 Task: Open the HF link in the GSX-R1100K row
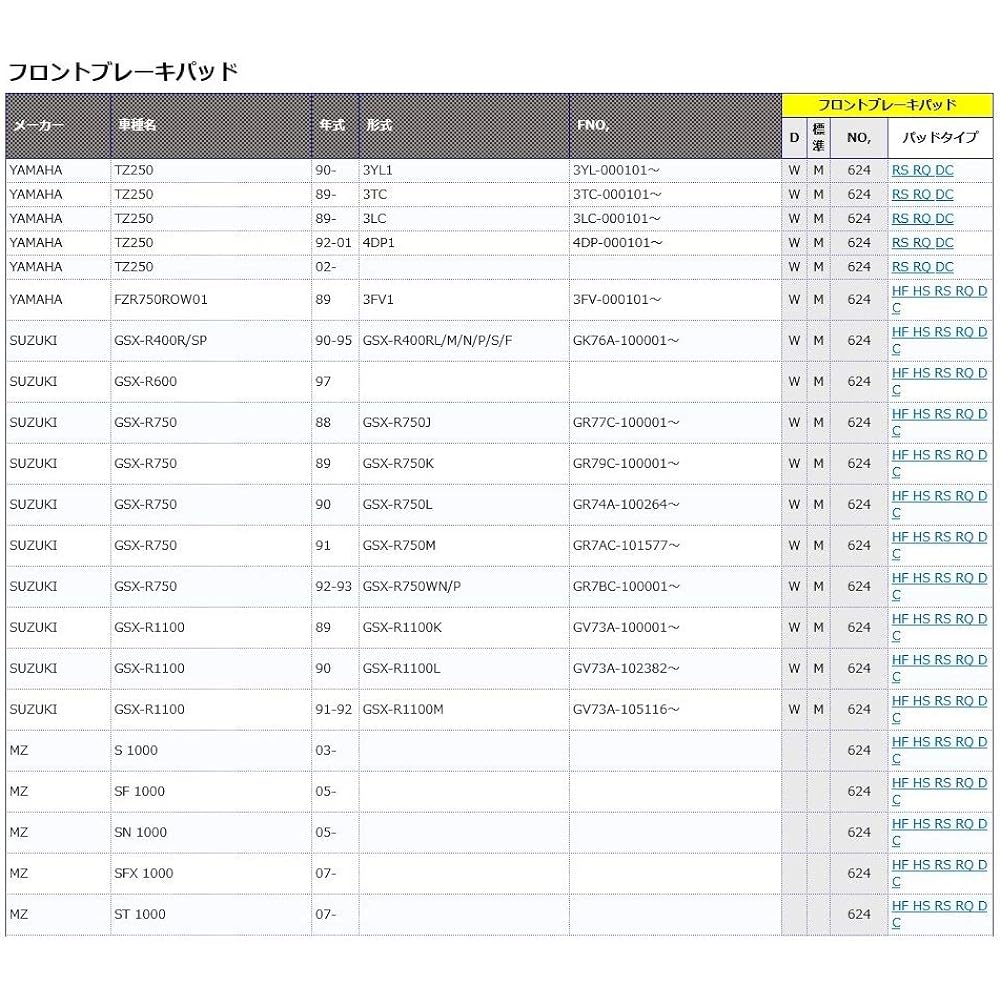click(900, 619)
